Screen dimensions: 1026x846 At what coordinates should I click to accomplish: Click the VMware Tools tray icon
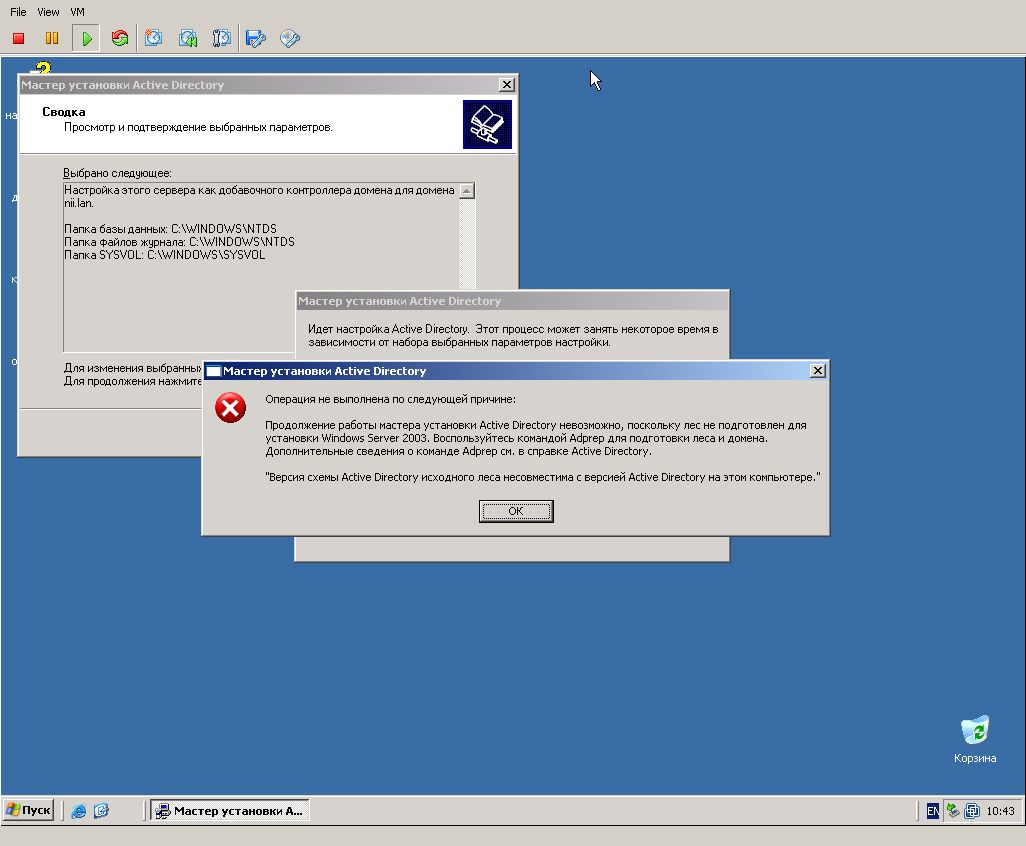coord(972,811)
